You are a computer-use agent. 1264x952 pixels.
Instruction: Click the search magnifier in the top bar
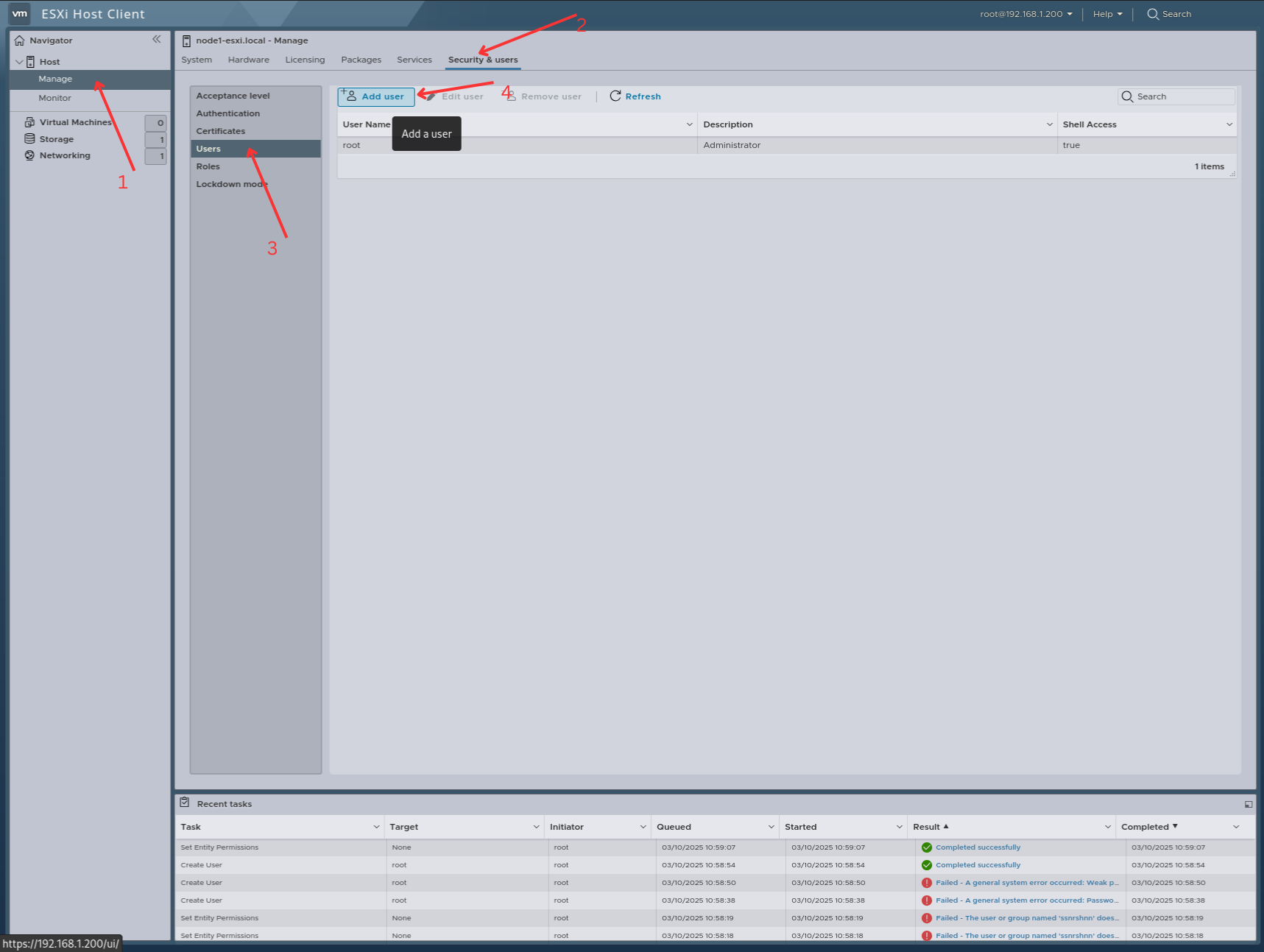[1152, 14]
